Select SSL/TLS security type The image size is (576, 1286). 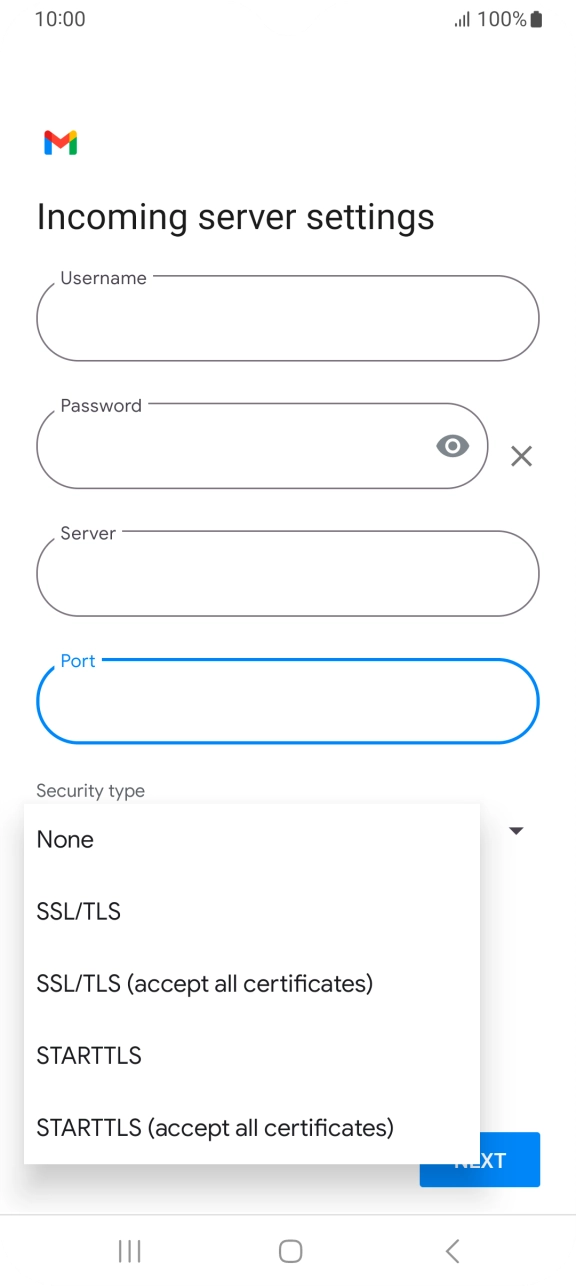(78, 911)
